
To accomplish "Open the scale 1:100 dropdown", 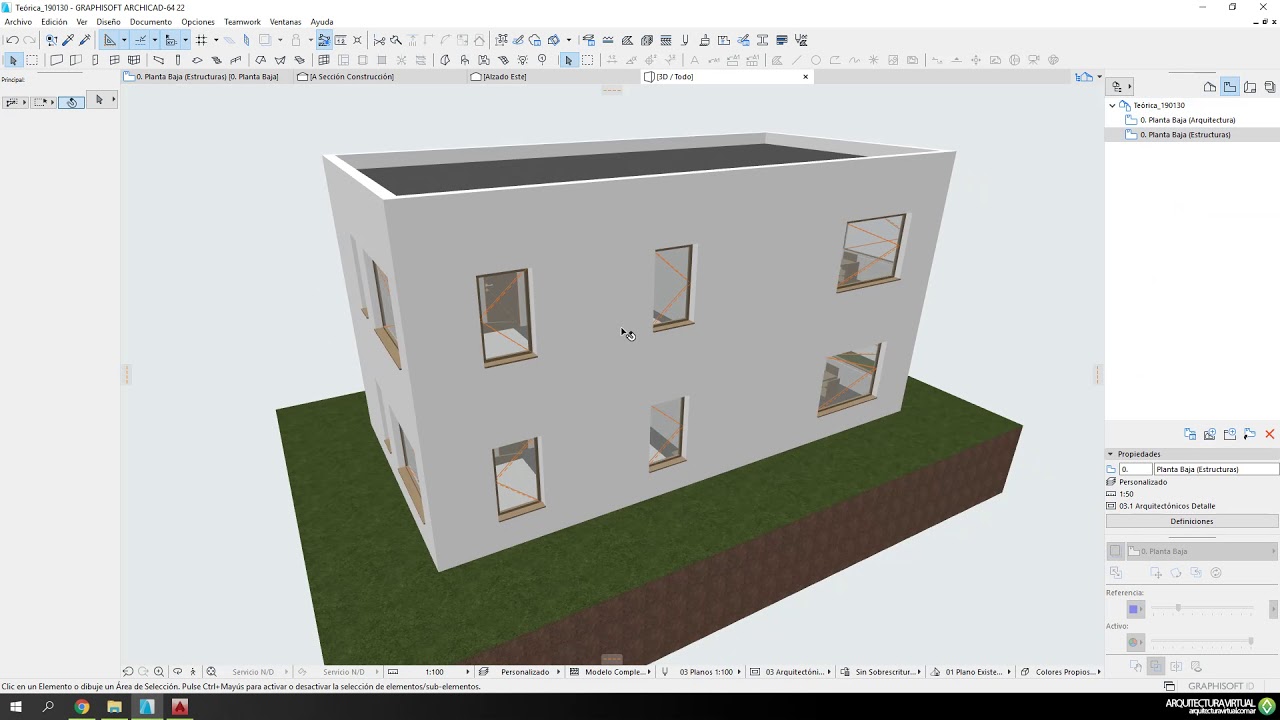I will 434,672.
